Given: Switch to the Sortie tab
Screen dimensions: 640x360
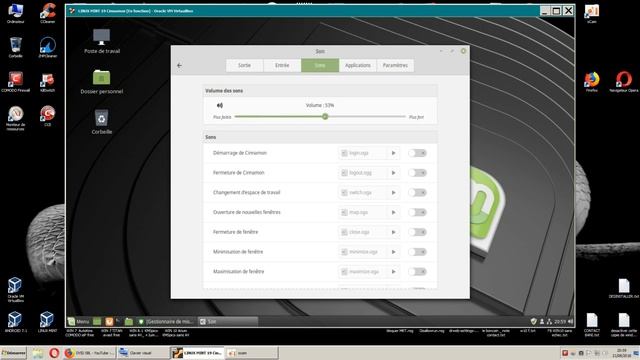Looking at the screenshot, I should coord(244,65).
